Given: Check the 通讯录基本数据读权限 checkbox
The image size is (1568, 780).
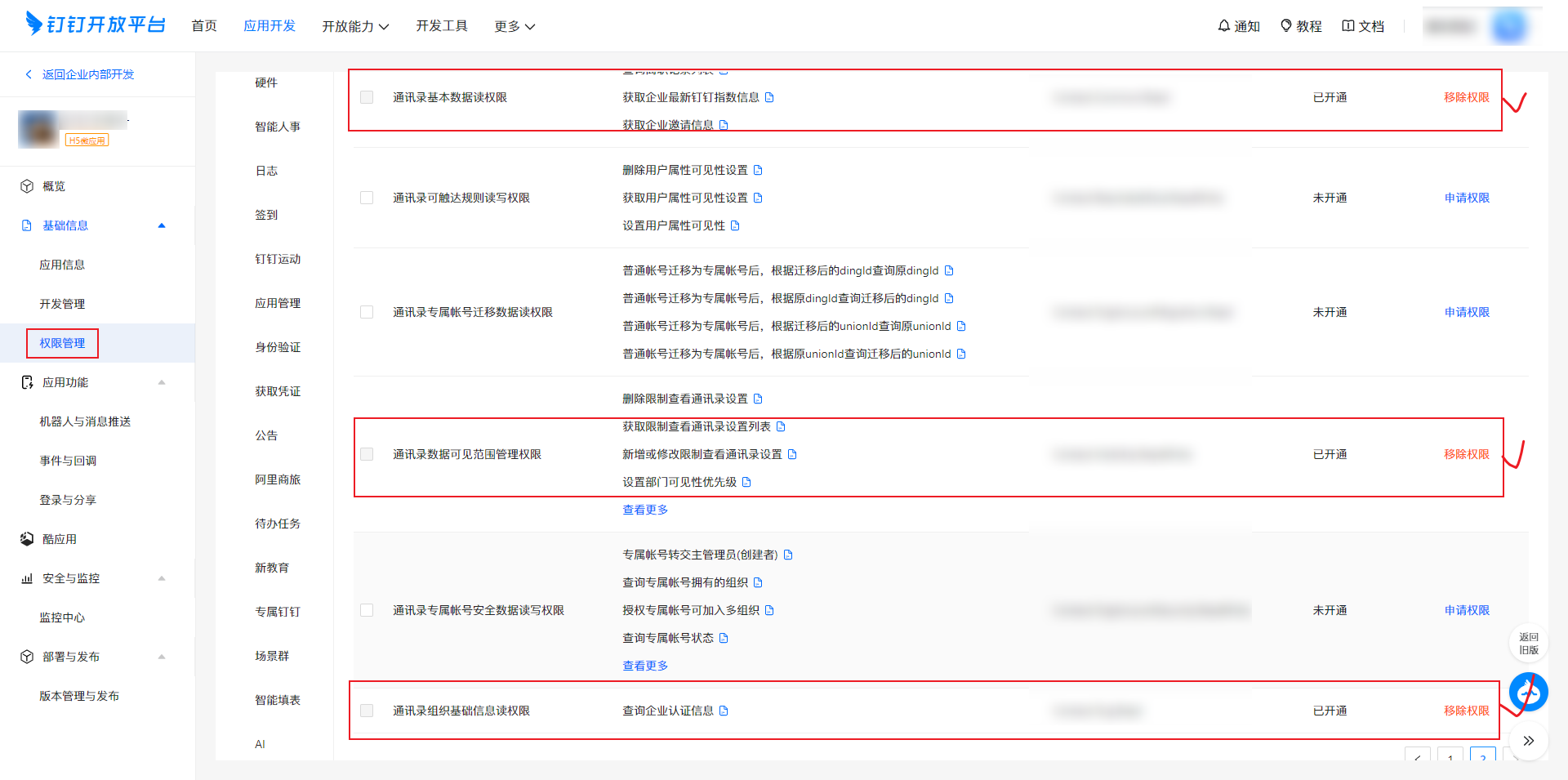Looking at the screenshot, I should 367,97.
